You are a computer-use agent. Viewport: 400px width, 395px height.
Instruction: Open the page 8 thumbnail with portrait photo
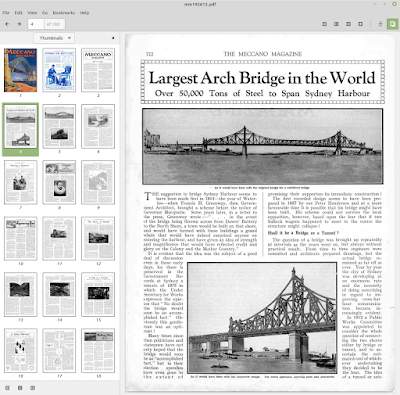pos(59,182)
